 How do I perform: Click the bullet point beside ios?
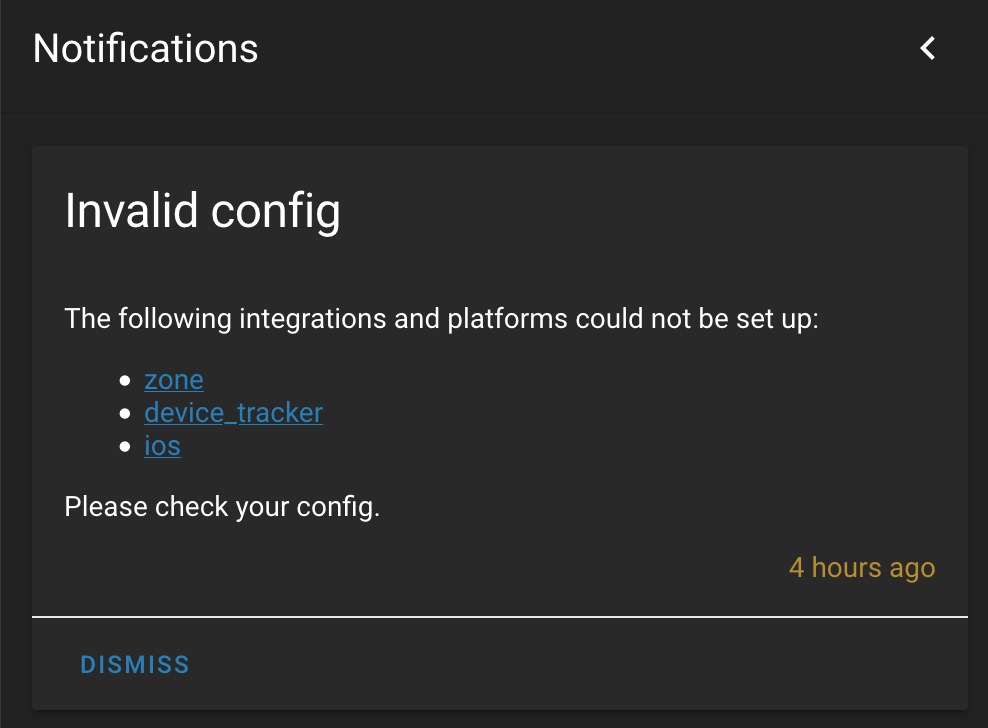[x=125, y=446]
